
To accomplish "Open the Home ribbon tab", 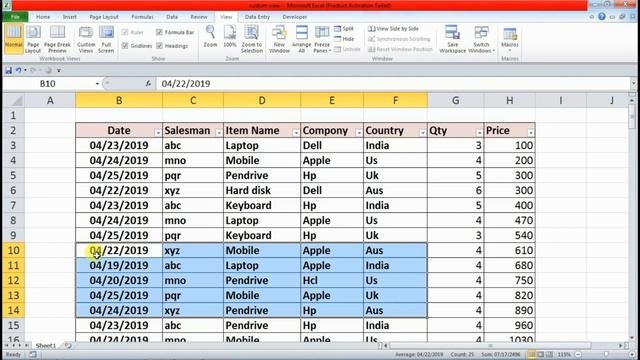I will tap(43, 17).
